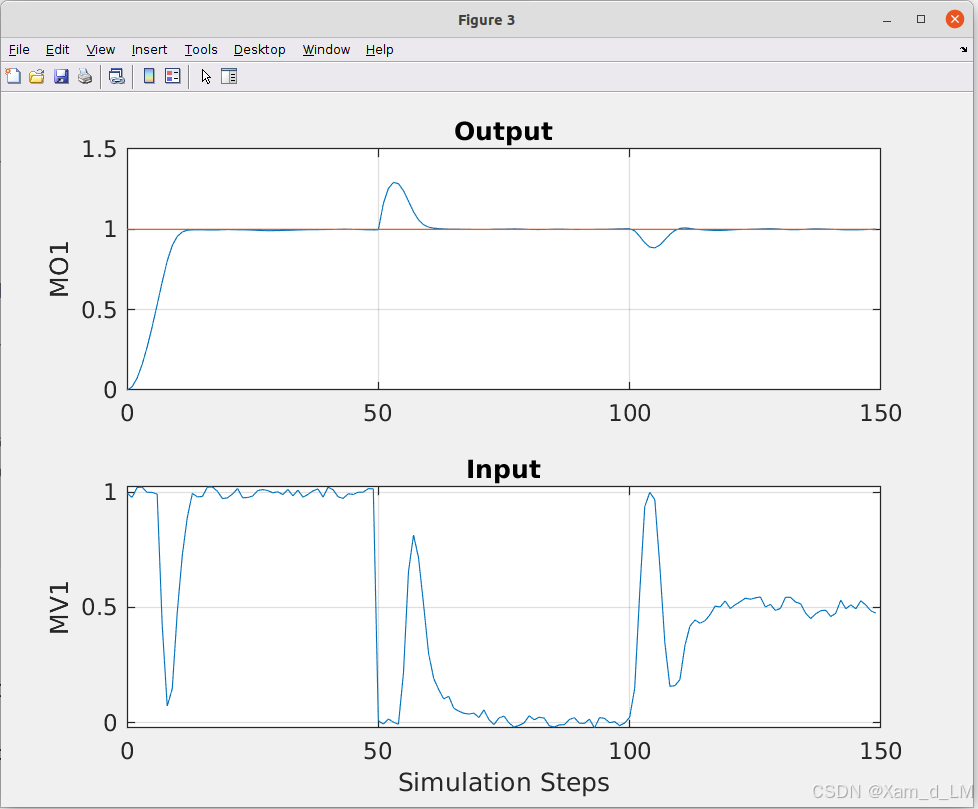The height and width of the screenshot is (809, 978).
Task: Open the Property Inspector
Action: (228, 76)
